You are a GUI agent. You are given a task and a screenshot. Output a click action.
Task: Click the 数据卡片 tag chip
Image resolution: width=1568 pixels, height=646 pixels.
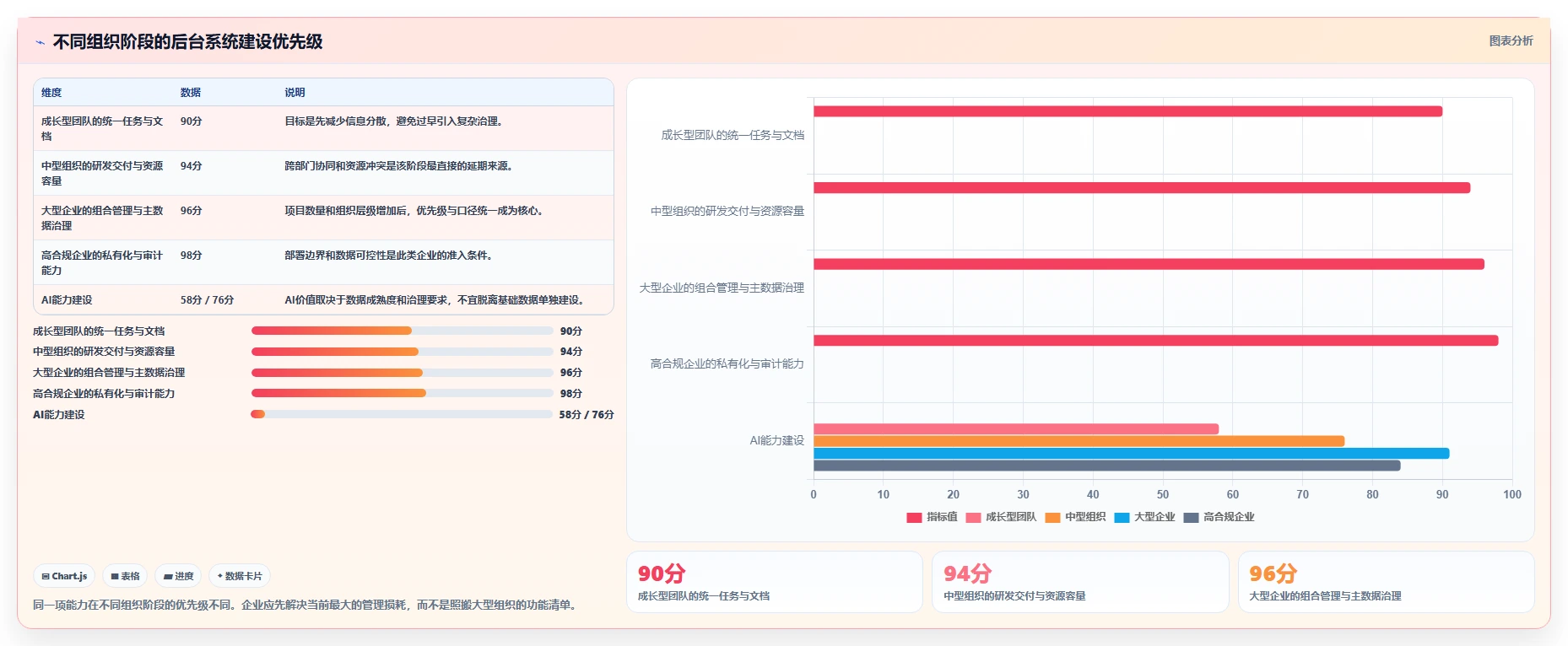[240, 576]
